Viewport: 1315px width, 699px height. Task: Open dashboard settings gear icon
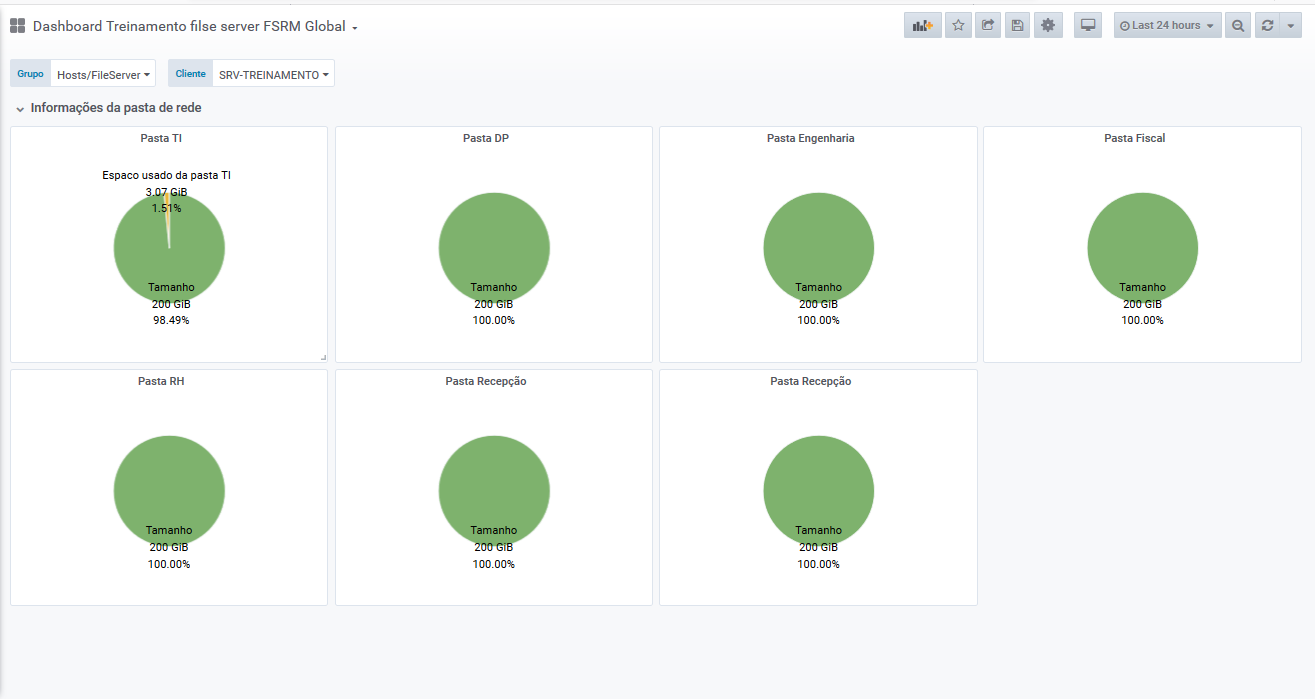(1048, 26)
